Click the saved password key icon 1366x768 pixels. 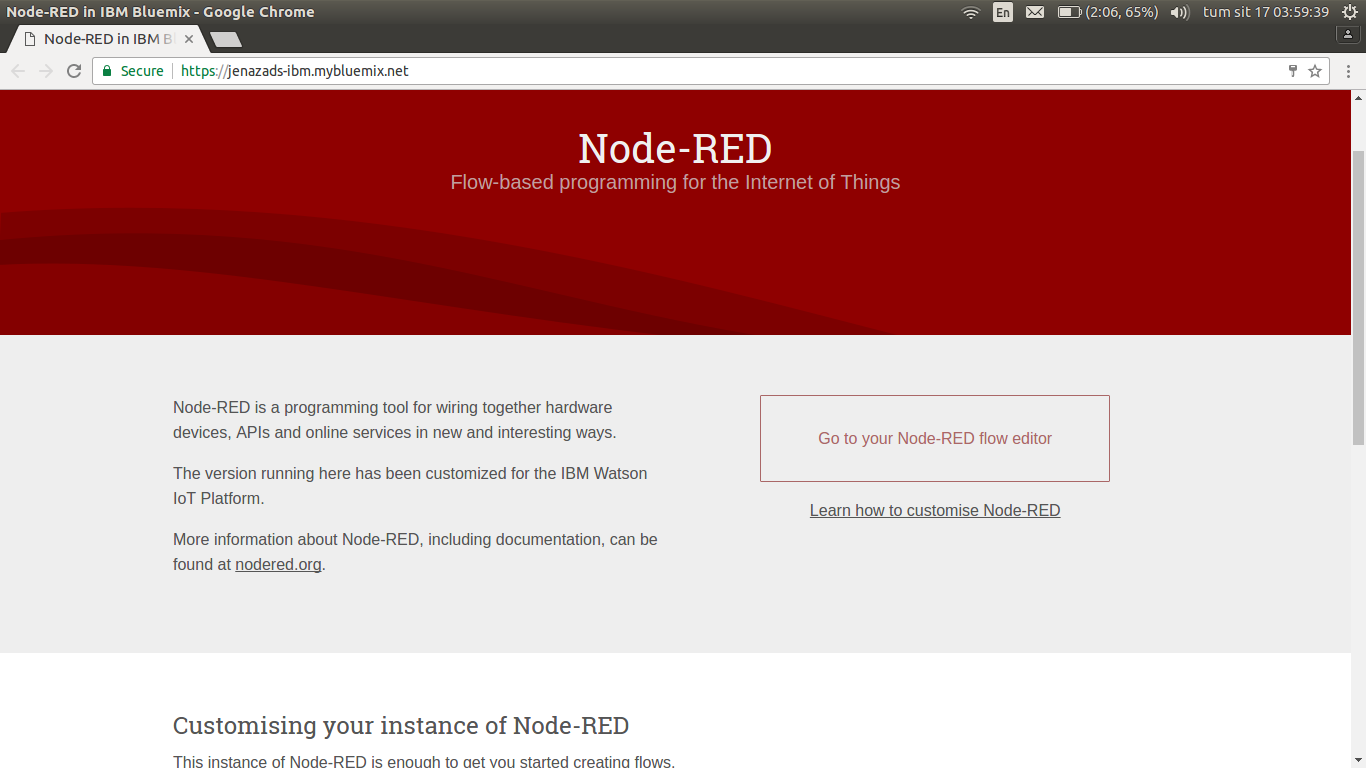tap(1292, 71)
